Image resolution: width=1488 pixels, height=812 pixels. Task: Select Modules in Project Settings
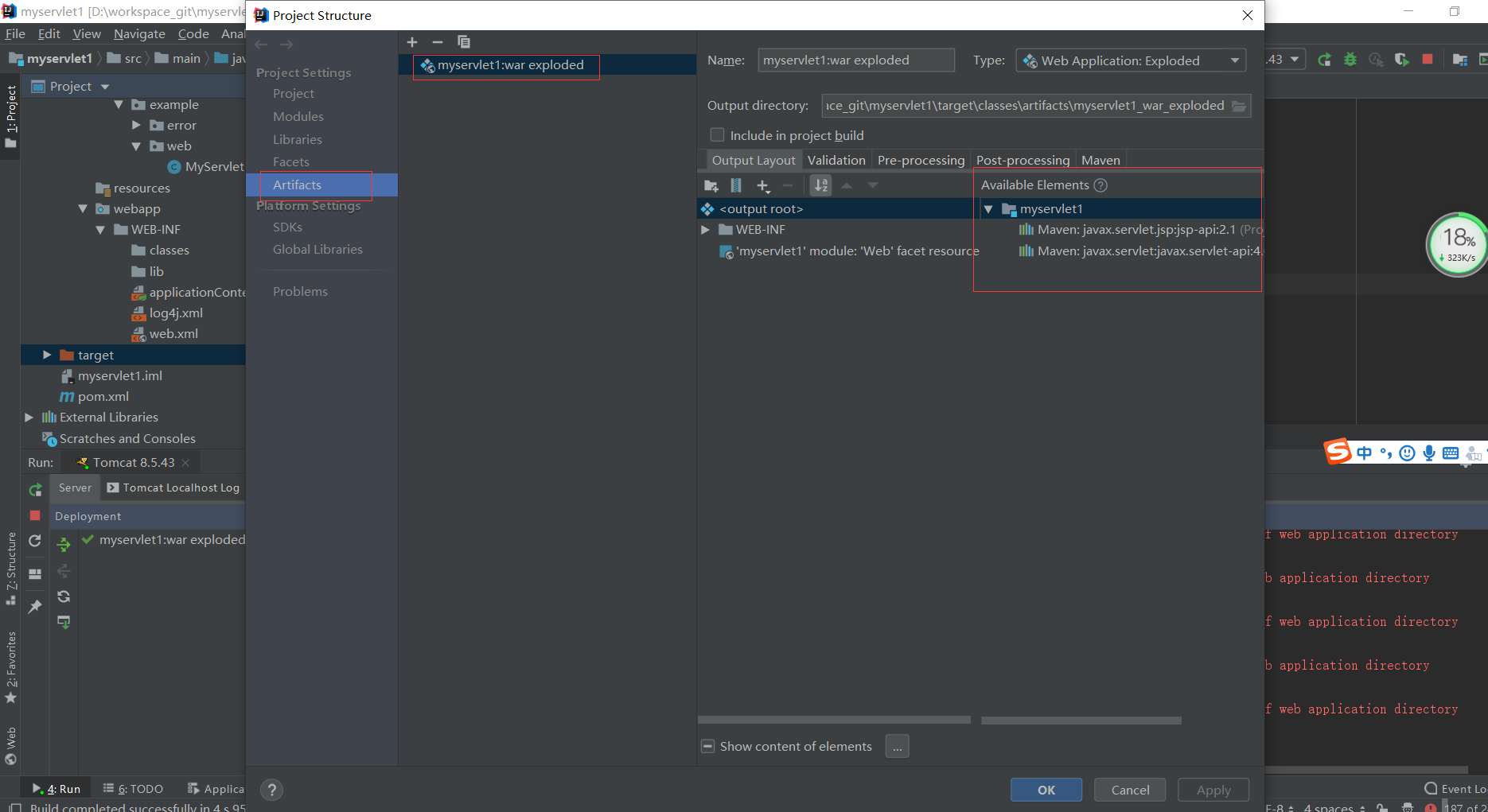point(298,116)
